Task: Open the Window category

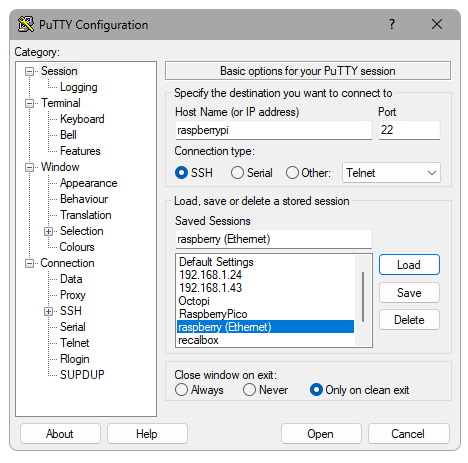Action: click(60, 167)
